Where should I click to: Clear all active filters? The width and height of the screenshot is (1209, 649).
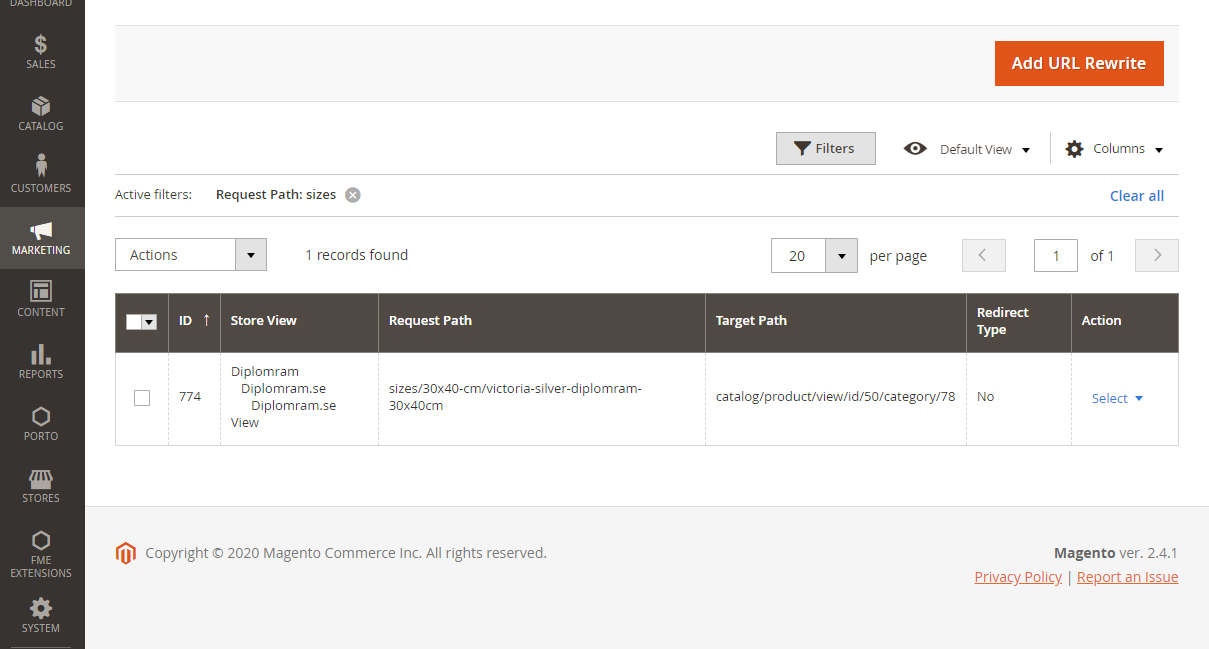[x=1137, y=196]
